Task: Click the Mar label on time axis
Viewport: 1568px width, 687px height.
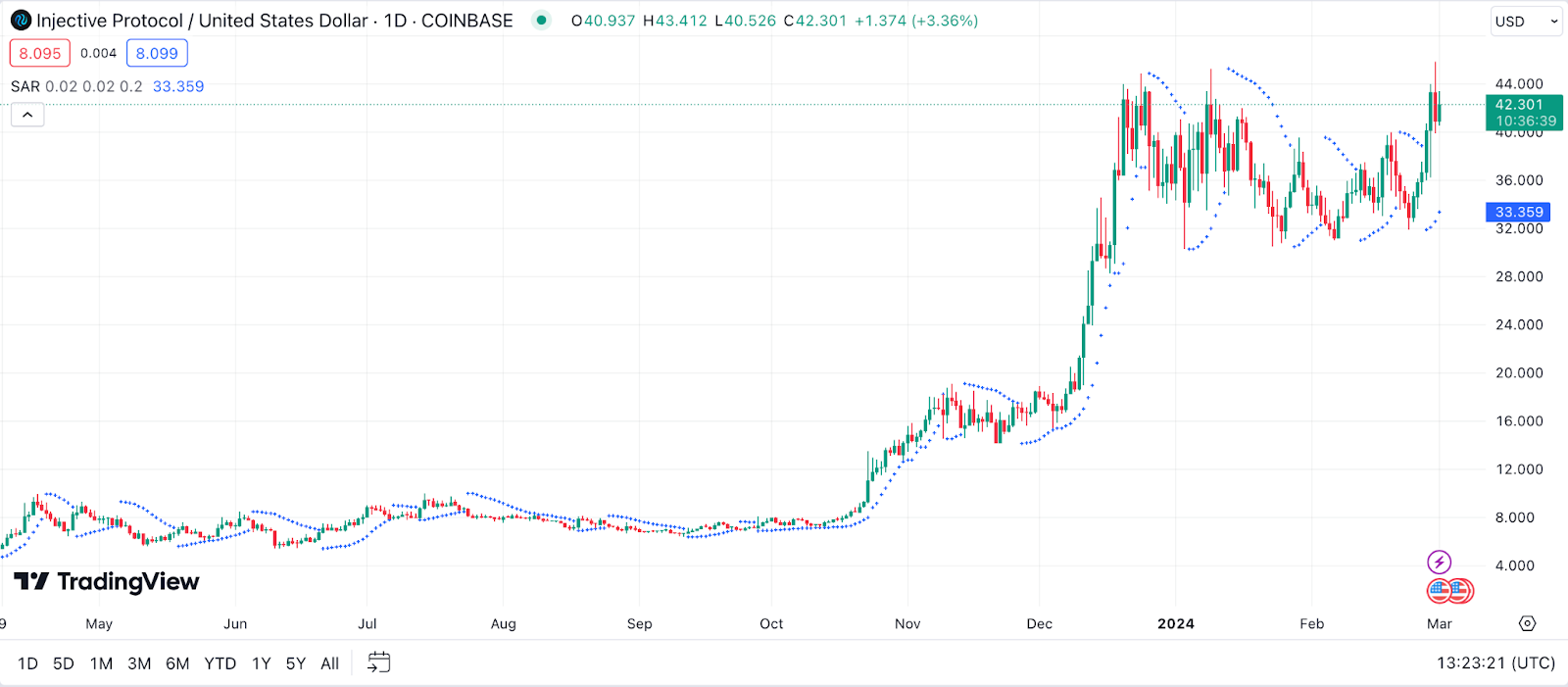Action: point(1440,624)
